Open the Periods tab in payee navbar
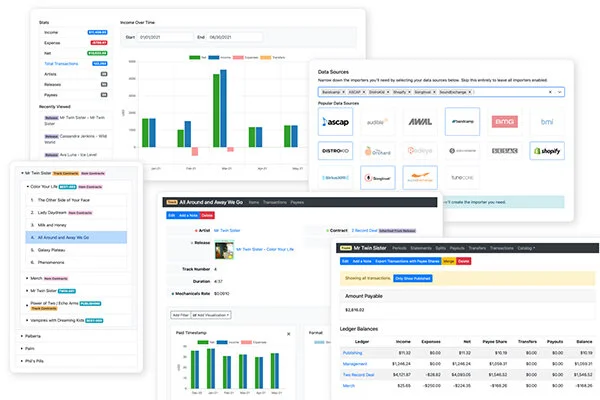Image resolution: width=600 pixels, height=400 pixels. pos(399,248)
